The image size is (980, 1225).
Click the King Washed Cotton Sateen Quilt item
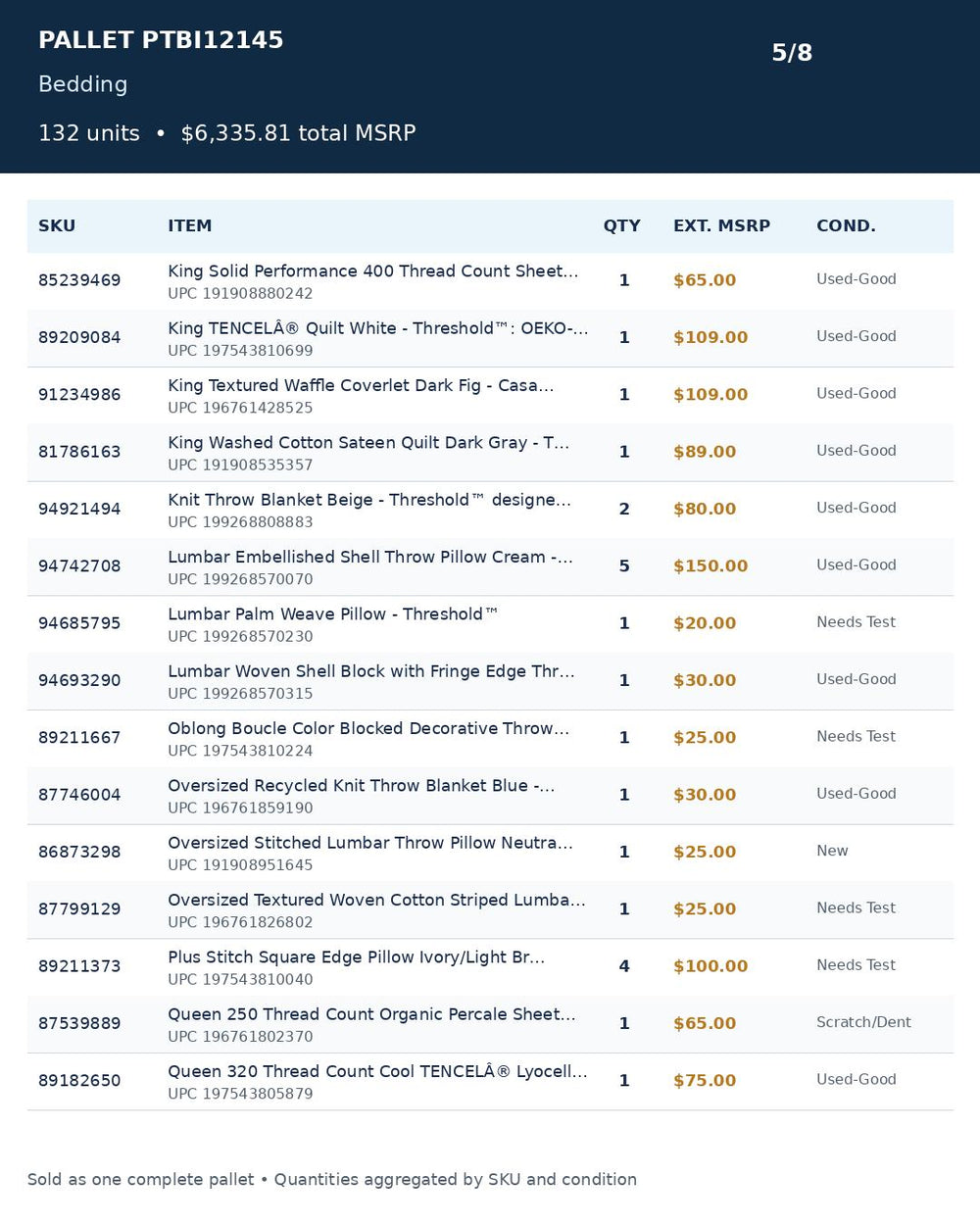click(x=367, y=443)
